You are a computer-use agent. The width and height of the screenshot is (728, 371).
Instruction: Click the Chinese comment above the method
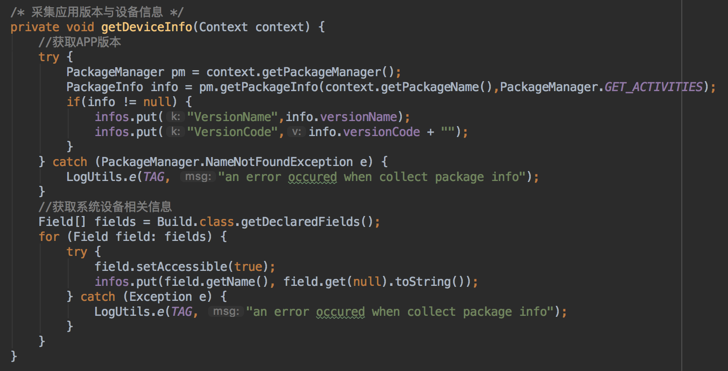(x=97, y=12)
